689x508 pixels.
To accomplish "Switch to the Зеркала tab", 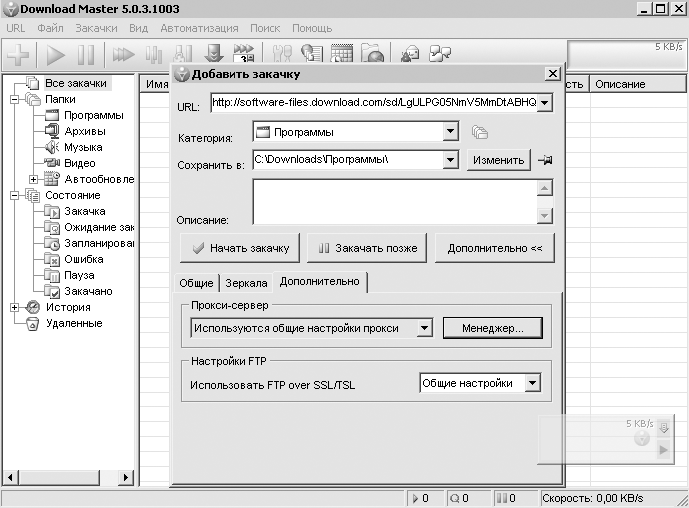I will click(x=246, y=283).
